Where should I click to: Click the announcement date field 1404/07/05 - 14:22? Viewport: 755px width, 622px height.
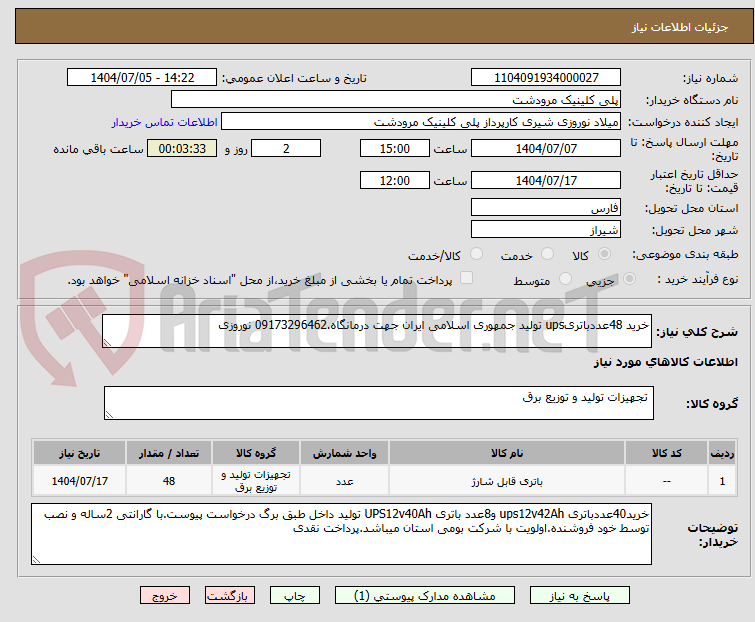pos(142,78)
